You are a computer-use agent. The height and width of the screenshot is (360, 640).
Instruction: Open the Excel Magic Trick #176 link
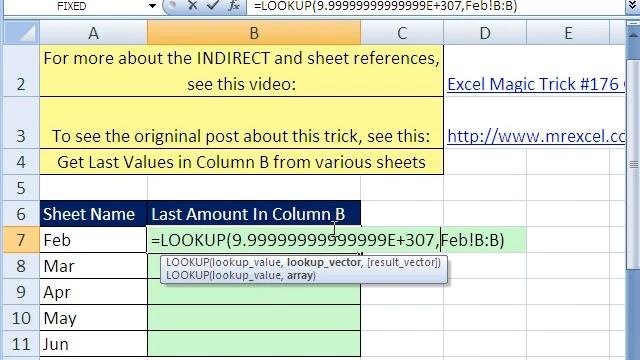click(x=536, y=84)
